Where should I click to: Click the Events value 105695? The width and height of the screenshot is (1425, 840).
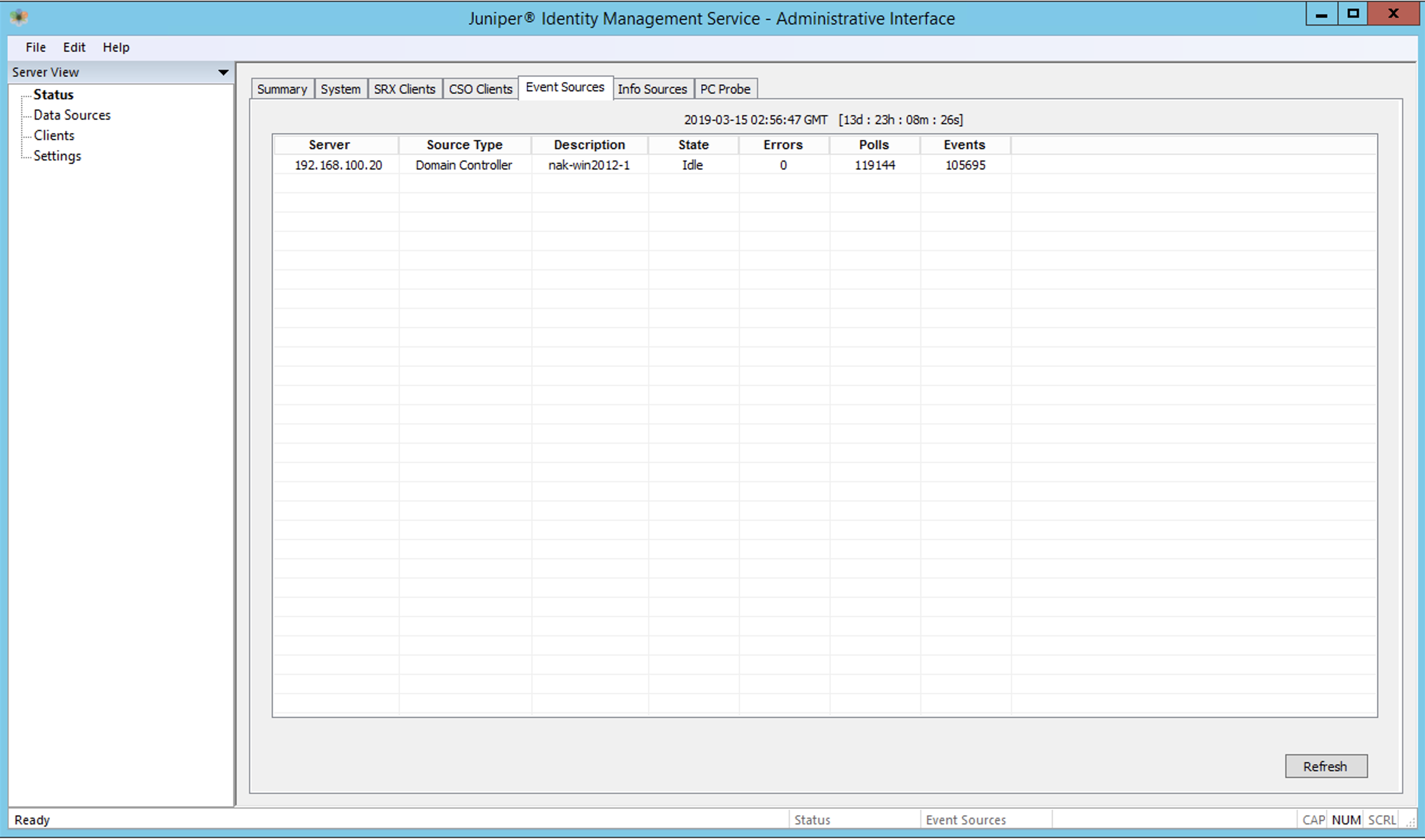coord(966,166)
